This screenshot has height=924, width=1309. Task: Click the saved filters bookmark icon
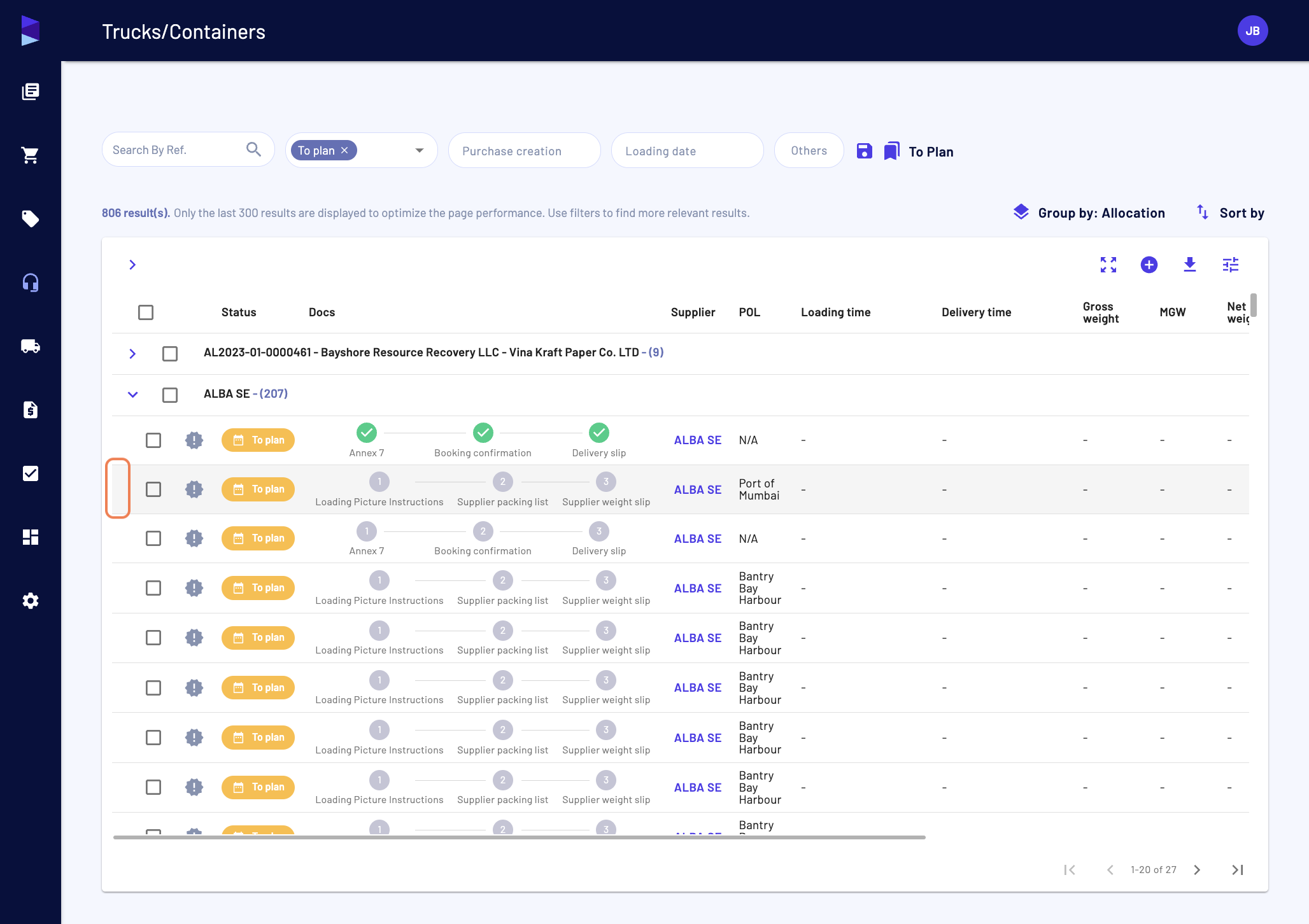click(892, 151)
